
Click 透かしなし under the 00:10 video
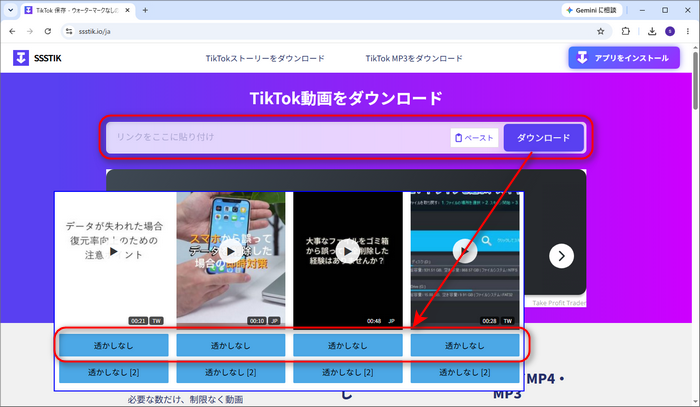[230, 345]
